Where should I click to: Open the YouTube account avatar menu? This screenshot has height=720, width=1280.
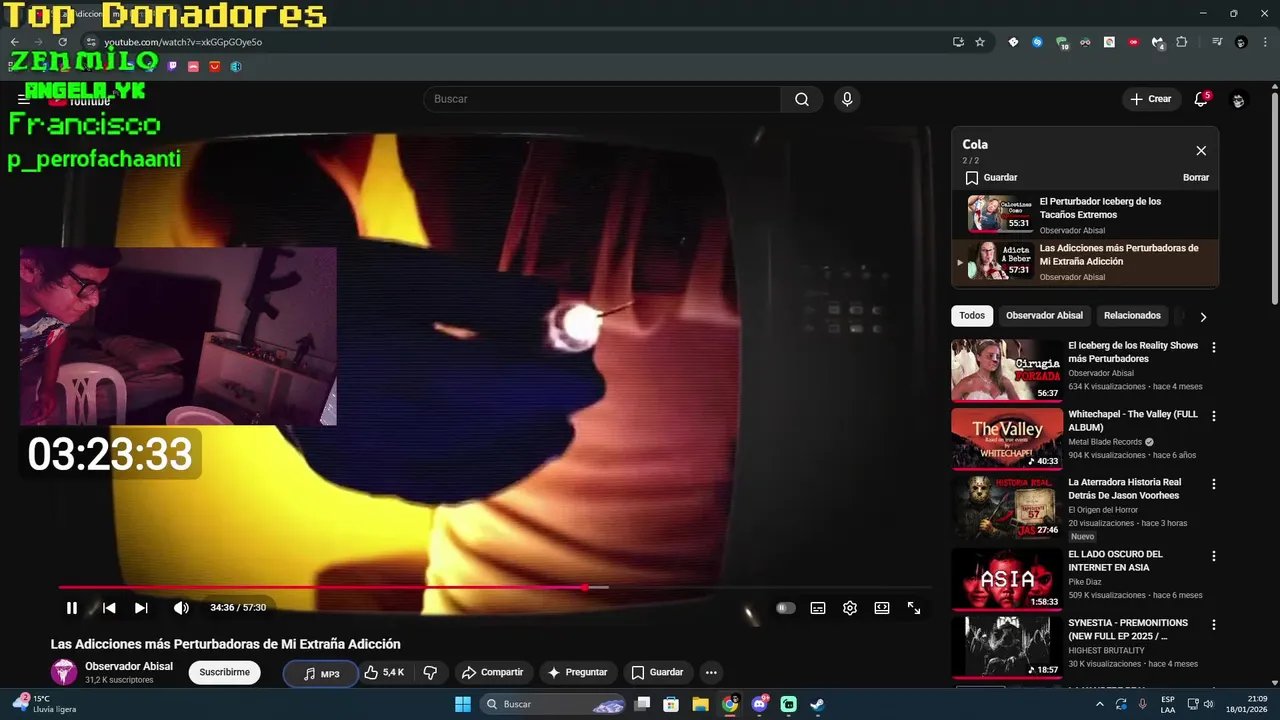[1238, 100]
